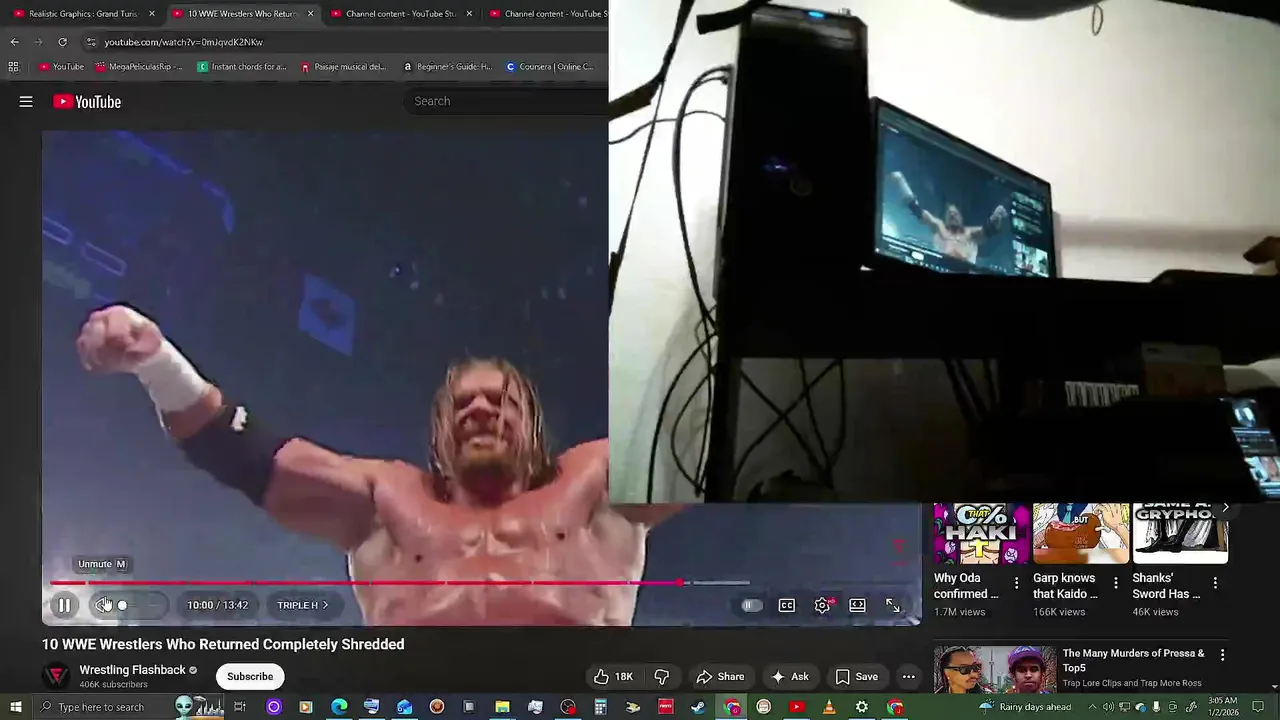Screen dimensions: 1280x720
Task: Save the video to a playlist
Action: (857, 676)
